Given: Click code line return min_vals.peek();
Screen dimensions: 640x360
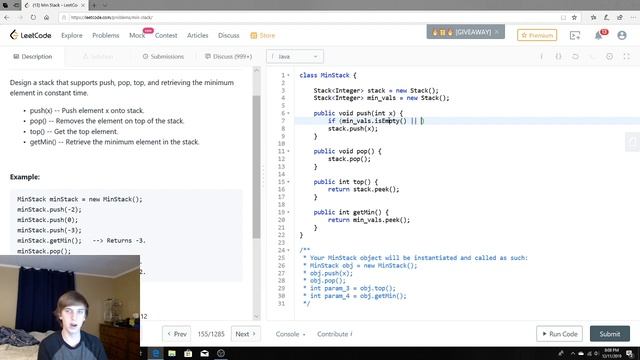Looking at the screenshot, I should tap(369, 220).
